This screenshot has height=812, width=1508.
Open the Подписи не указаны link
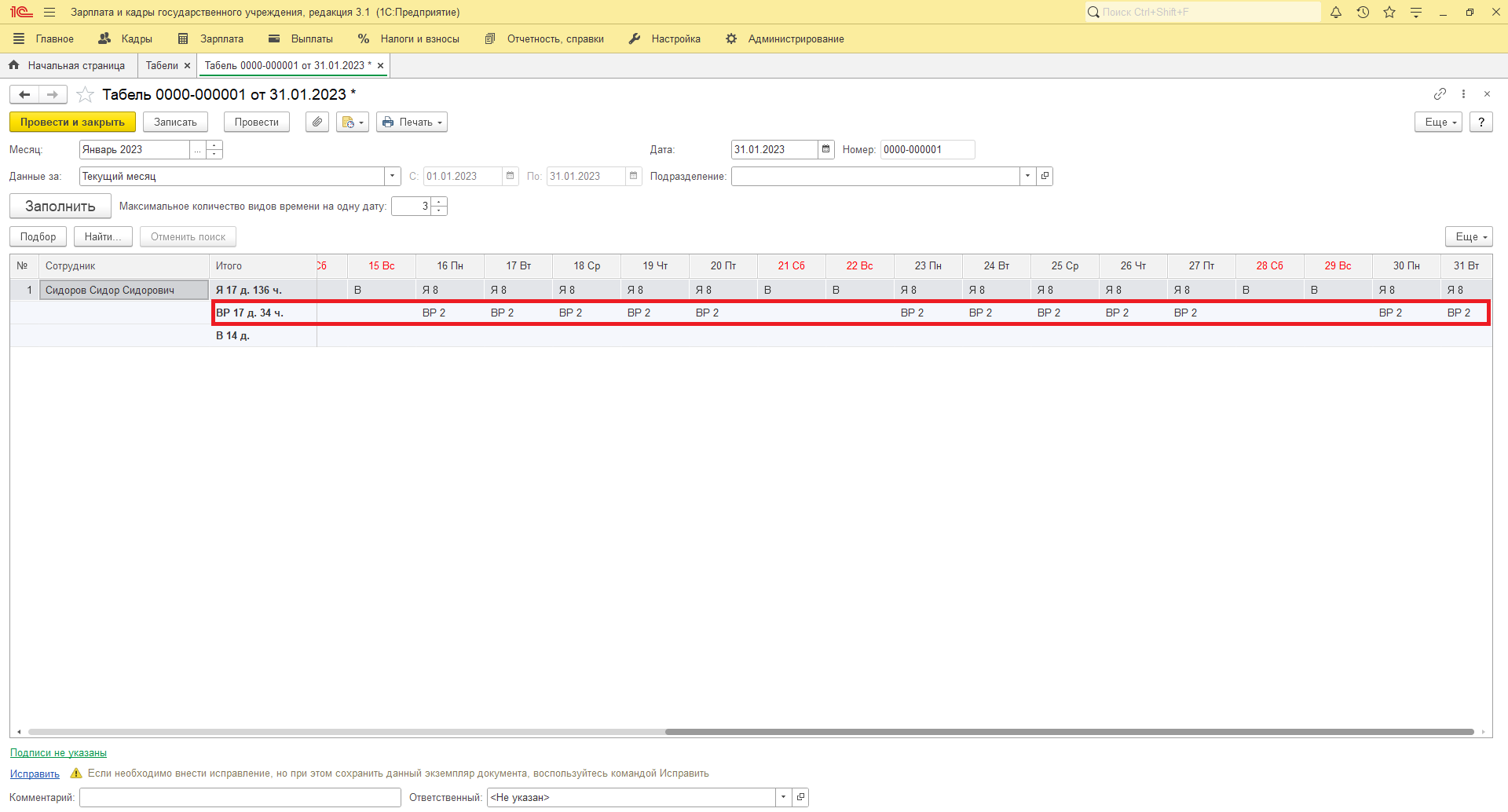coord(58,753)
